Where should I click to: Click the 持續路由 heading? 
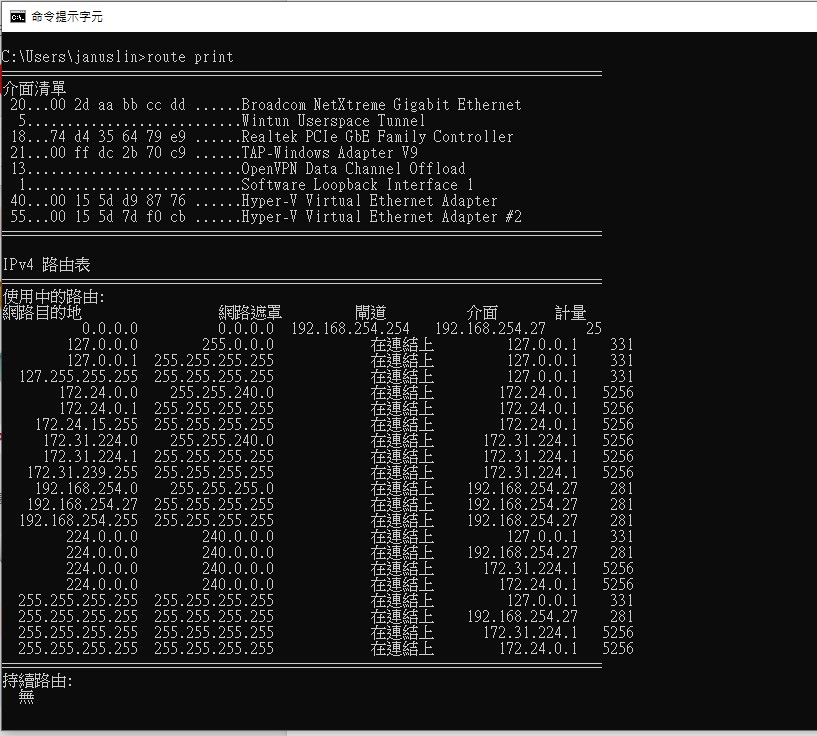(37, 681)
